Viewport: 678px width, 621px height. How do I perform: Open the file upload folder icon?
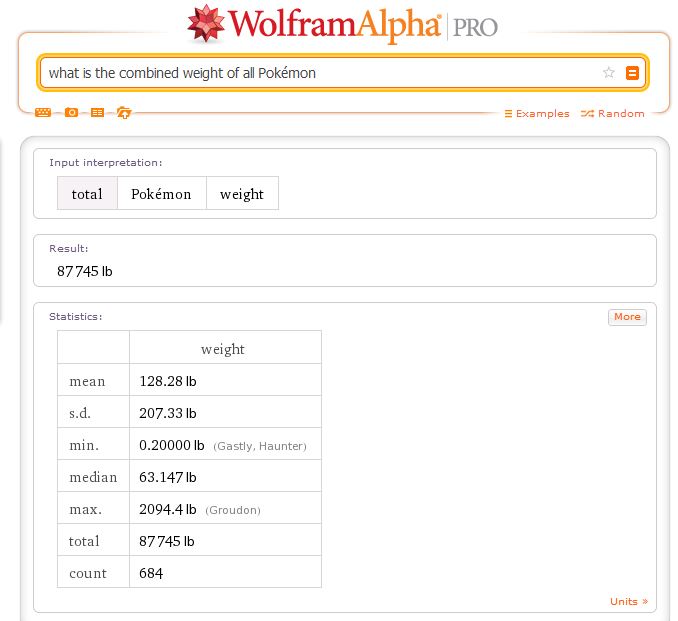124,112
